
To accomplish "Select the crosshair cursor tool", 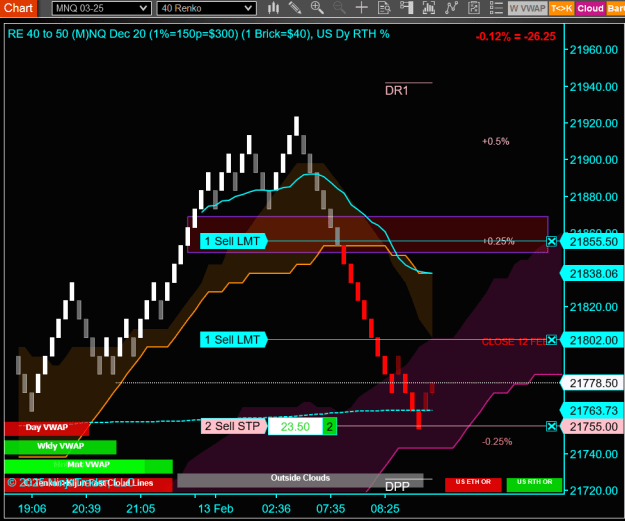I will tap(362, 8).
